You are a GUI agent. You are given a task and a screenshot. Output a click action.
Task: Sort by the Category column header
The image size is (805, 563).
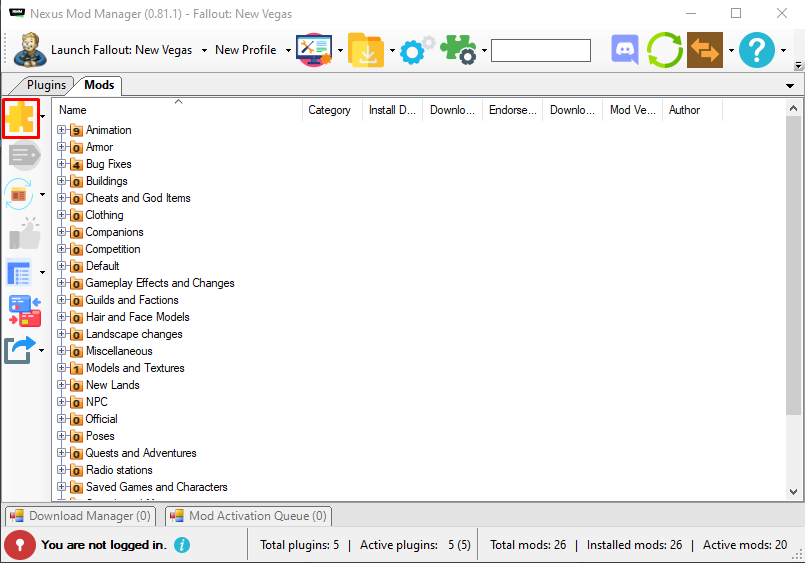click(x=332, y=110)
